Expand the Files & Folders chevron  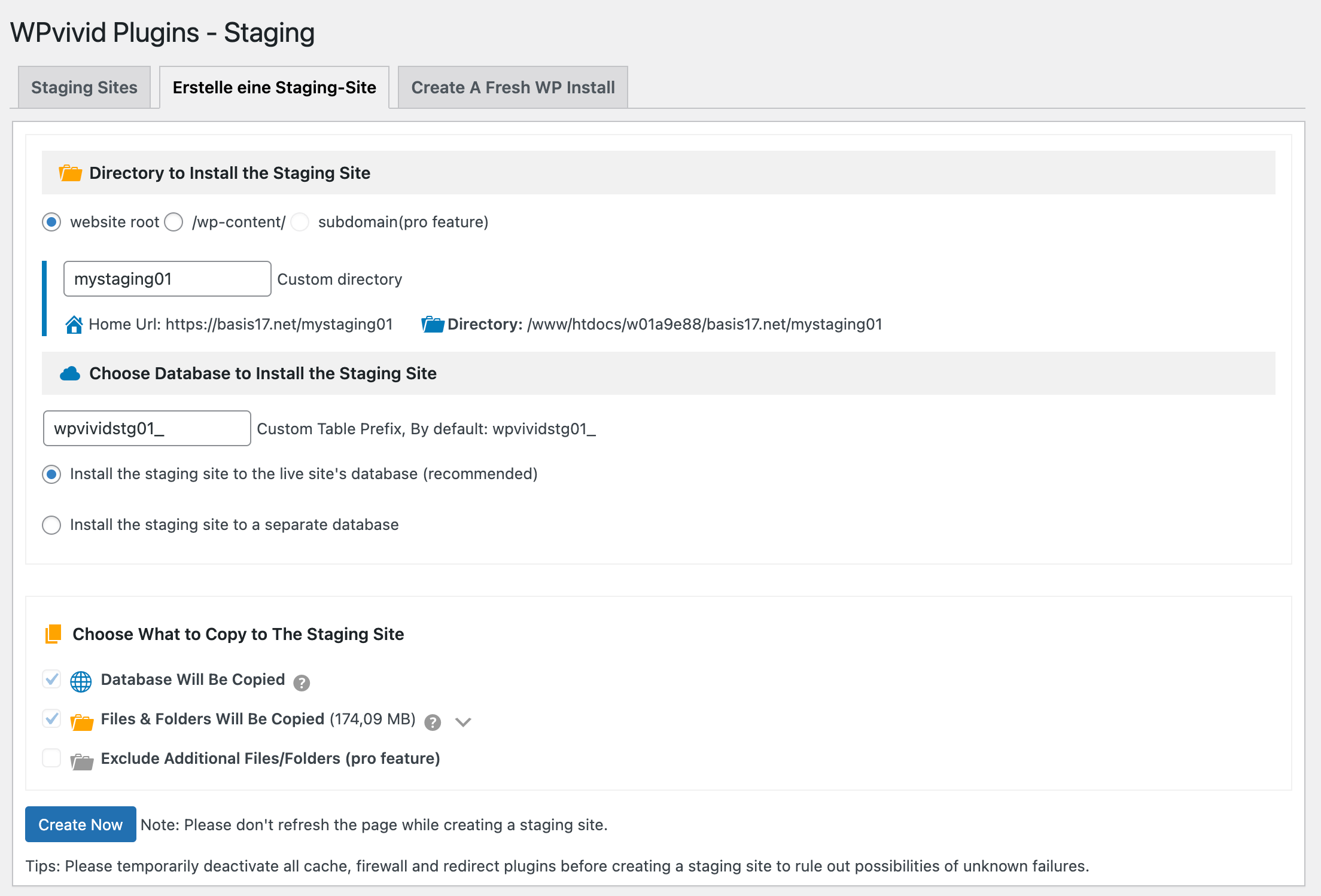(463, 722)
